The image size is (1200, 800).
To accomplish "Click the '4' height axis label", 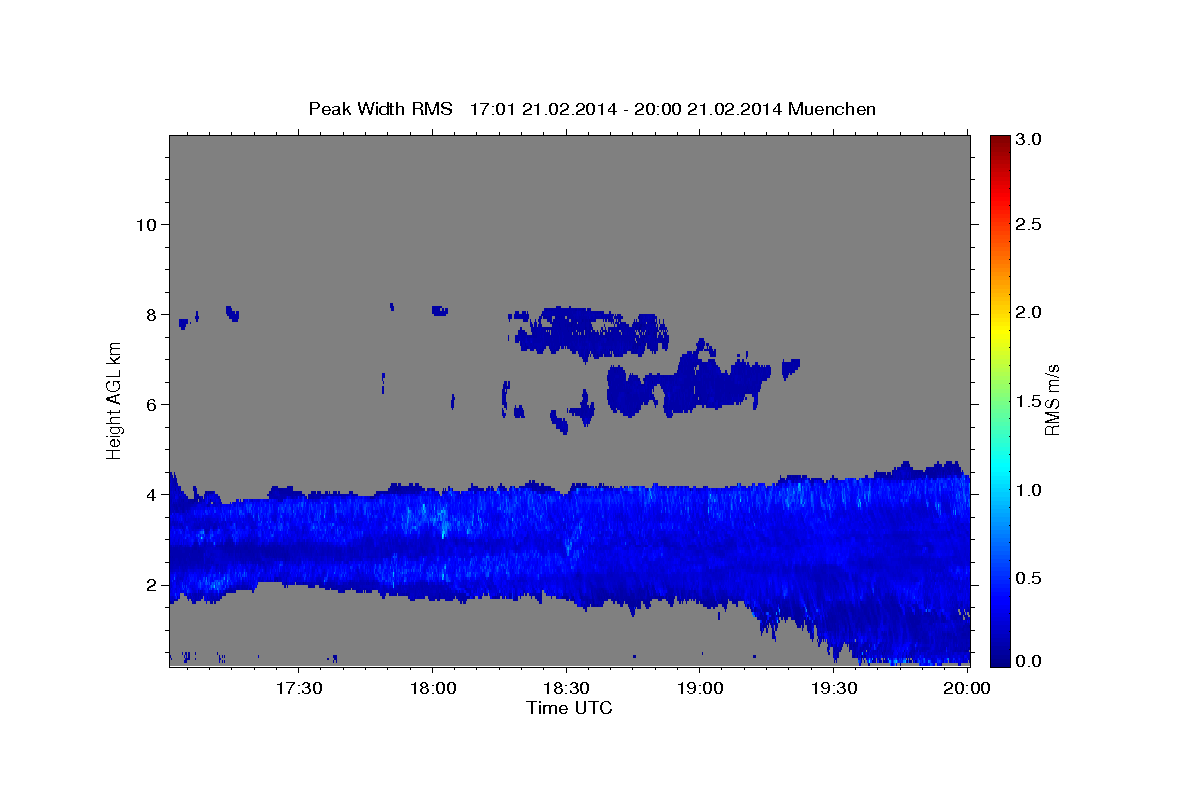I will coord(152,495).
